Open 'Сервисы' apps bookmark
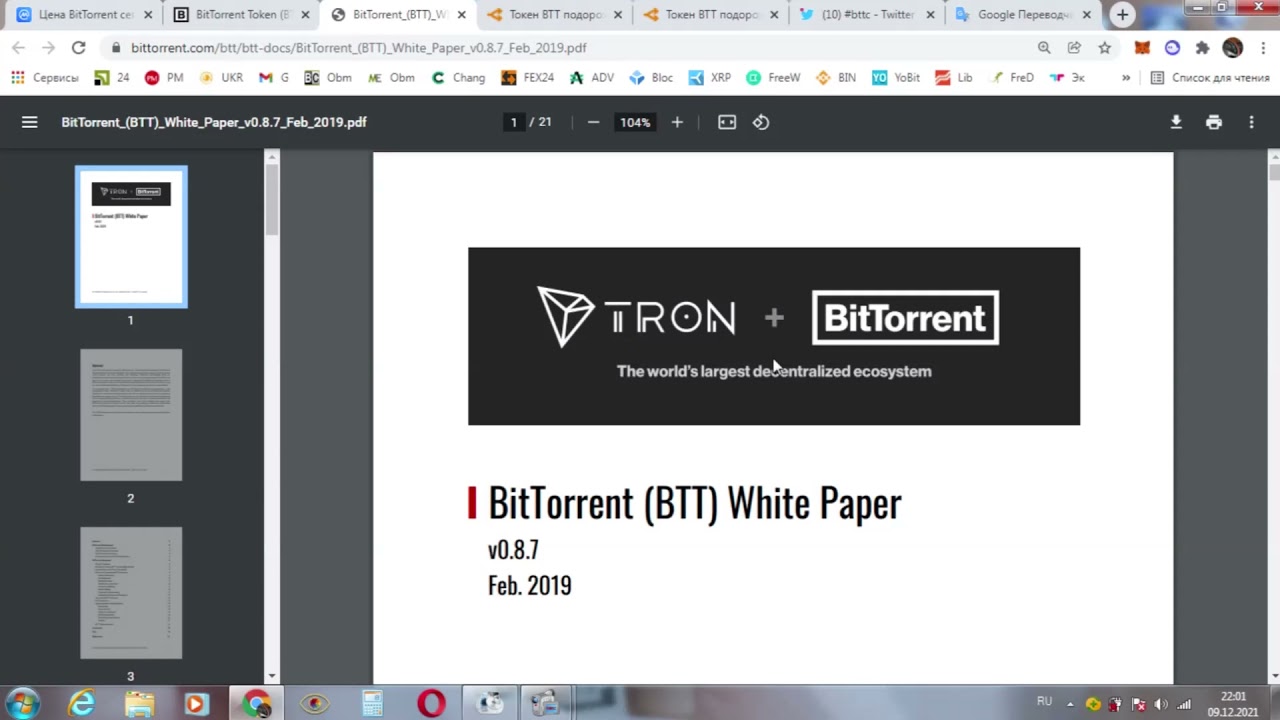 click(x=44, y=77)
